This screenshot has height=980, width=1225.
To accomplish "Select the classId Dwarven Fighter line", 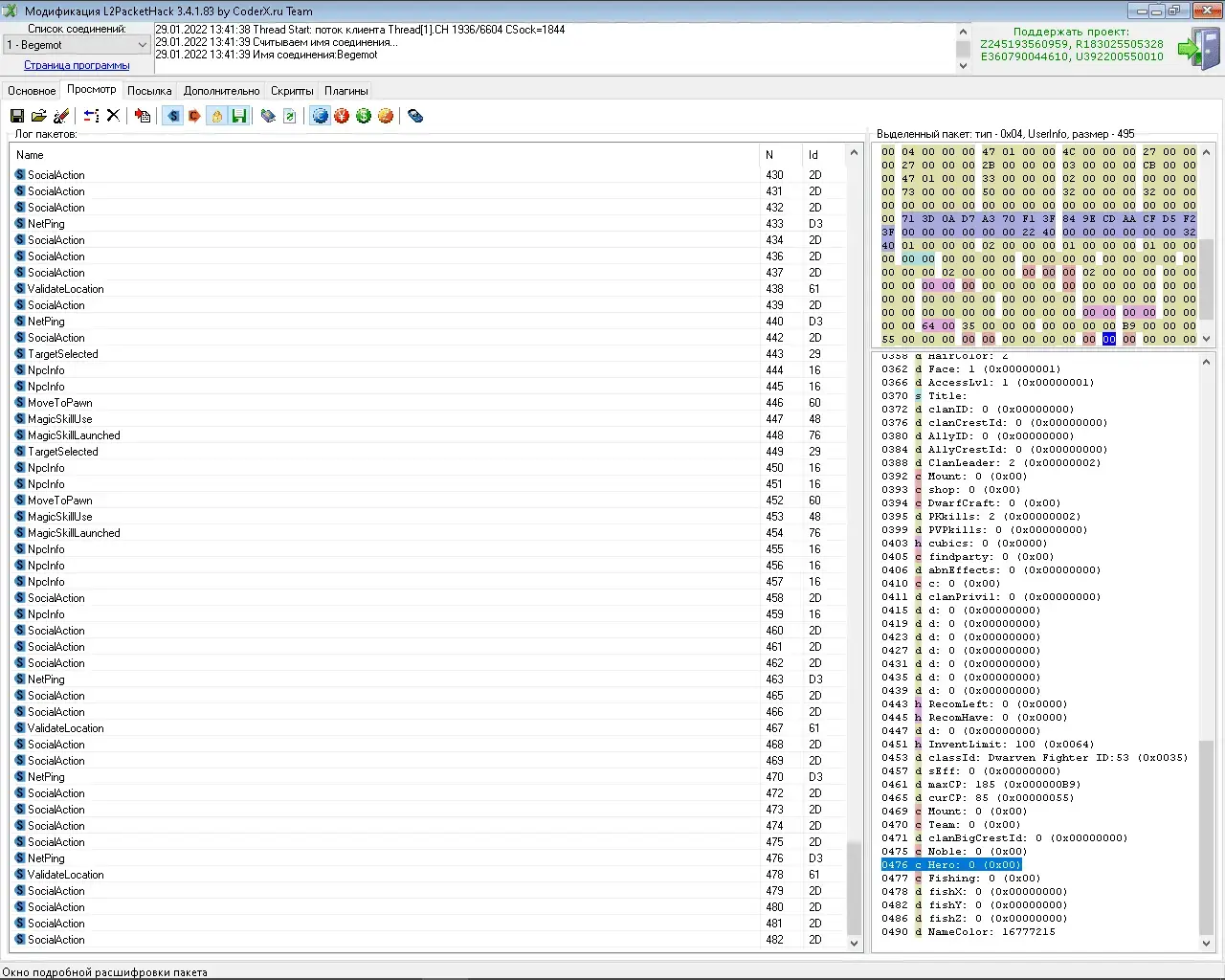I will (x=1035, y=758).
